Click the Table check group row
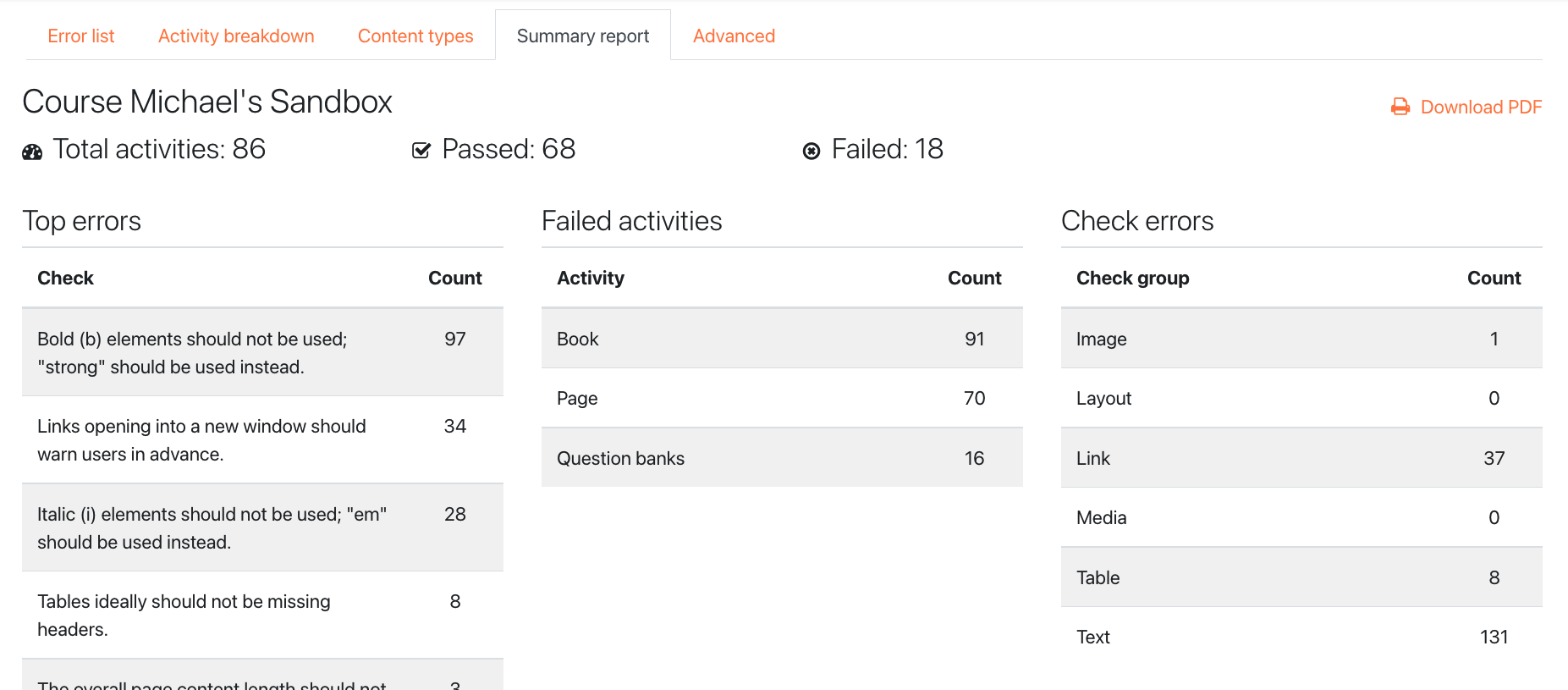 pos(1301,577)
